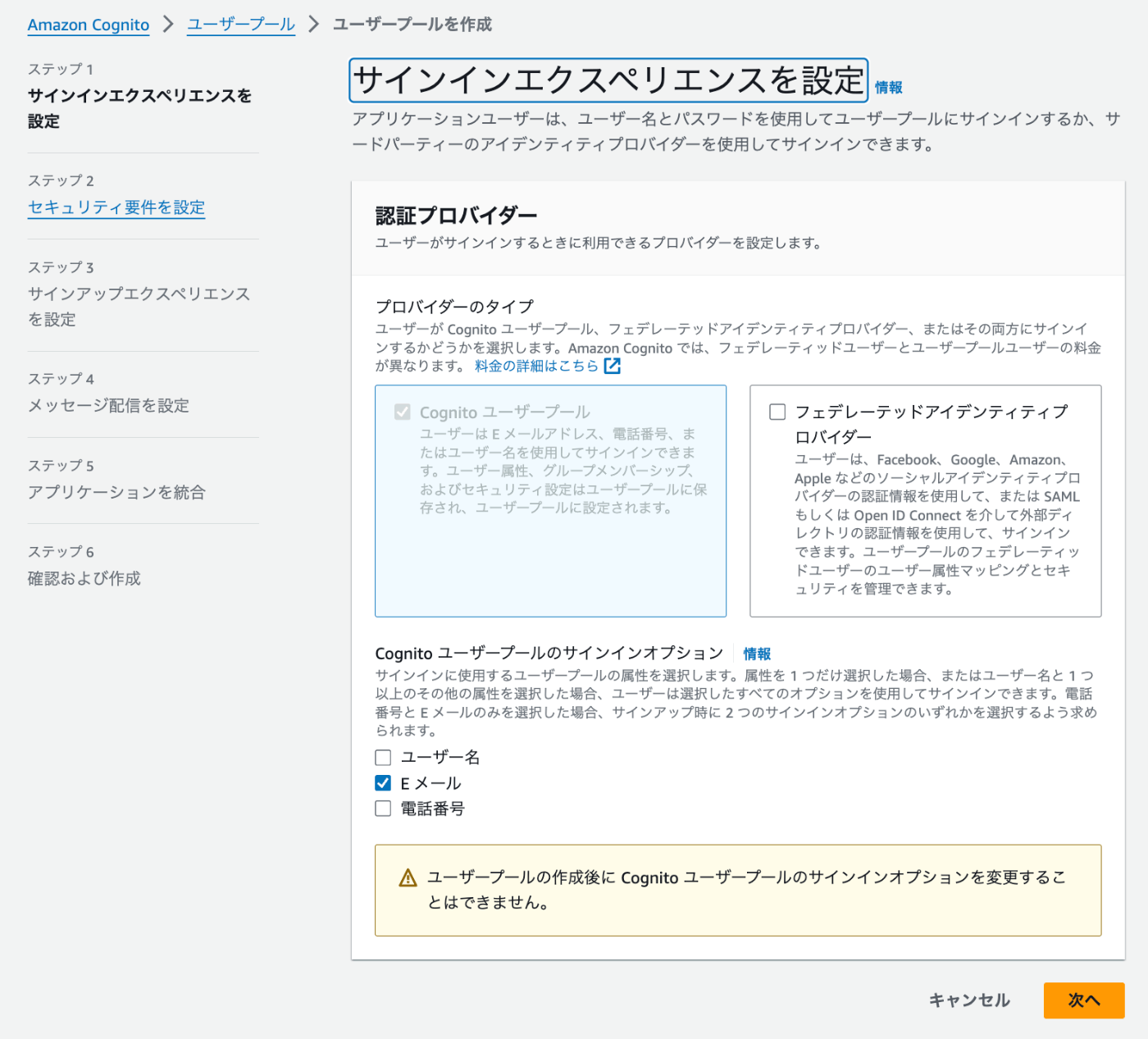Click the 電話番号 option label text

pyautogui.click(x=432, y=809)
